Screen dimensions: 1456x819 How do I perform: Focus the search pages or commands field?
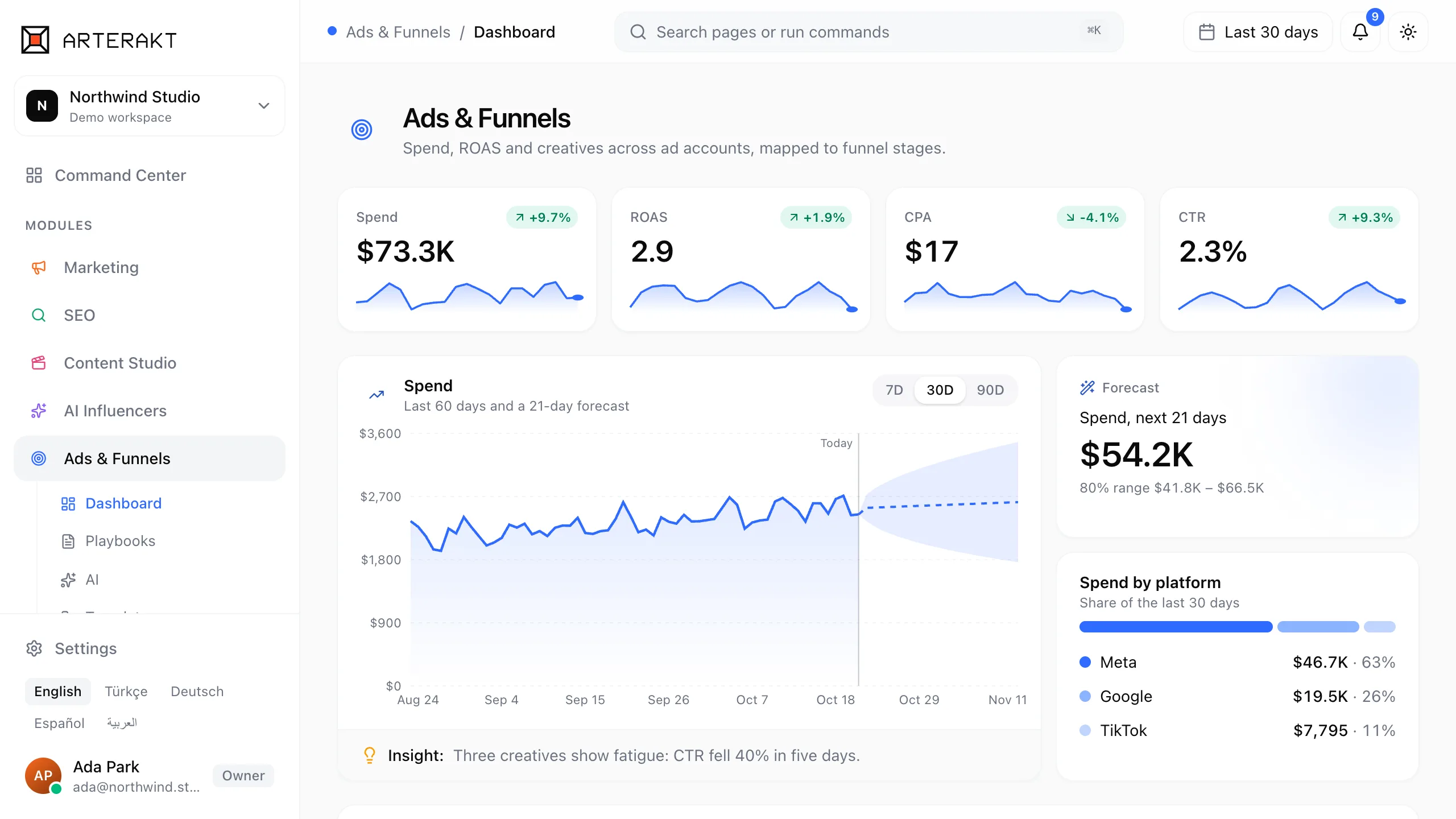[x=868, y=32]
